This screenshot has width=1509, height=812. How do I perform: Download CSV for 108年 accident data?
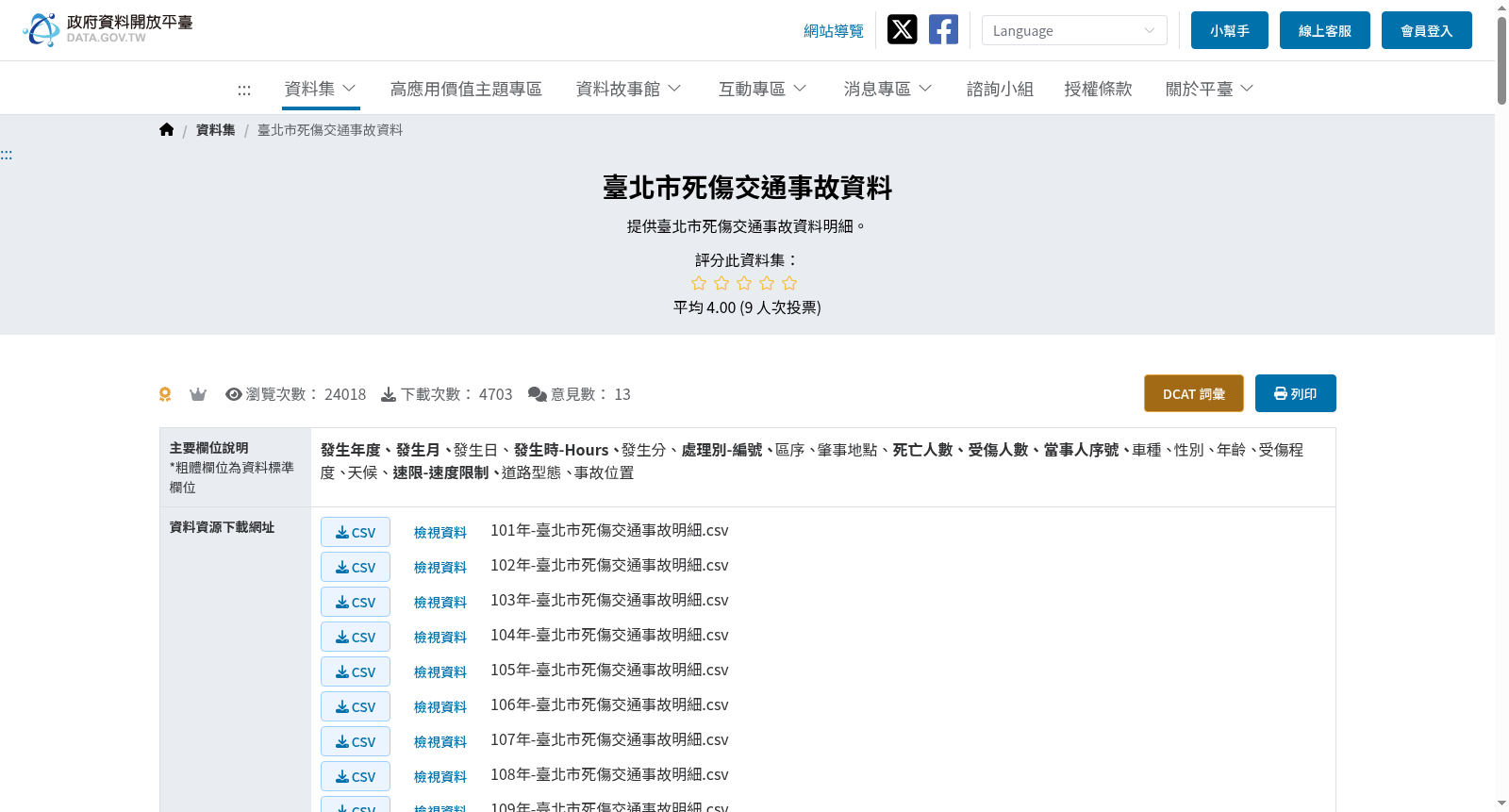356,776
